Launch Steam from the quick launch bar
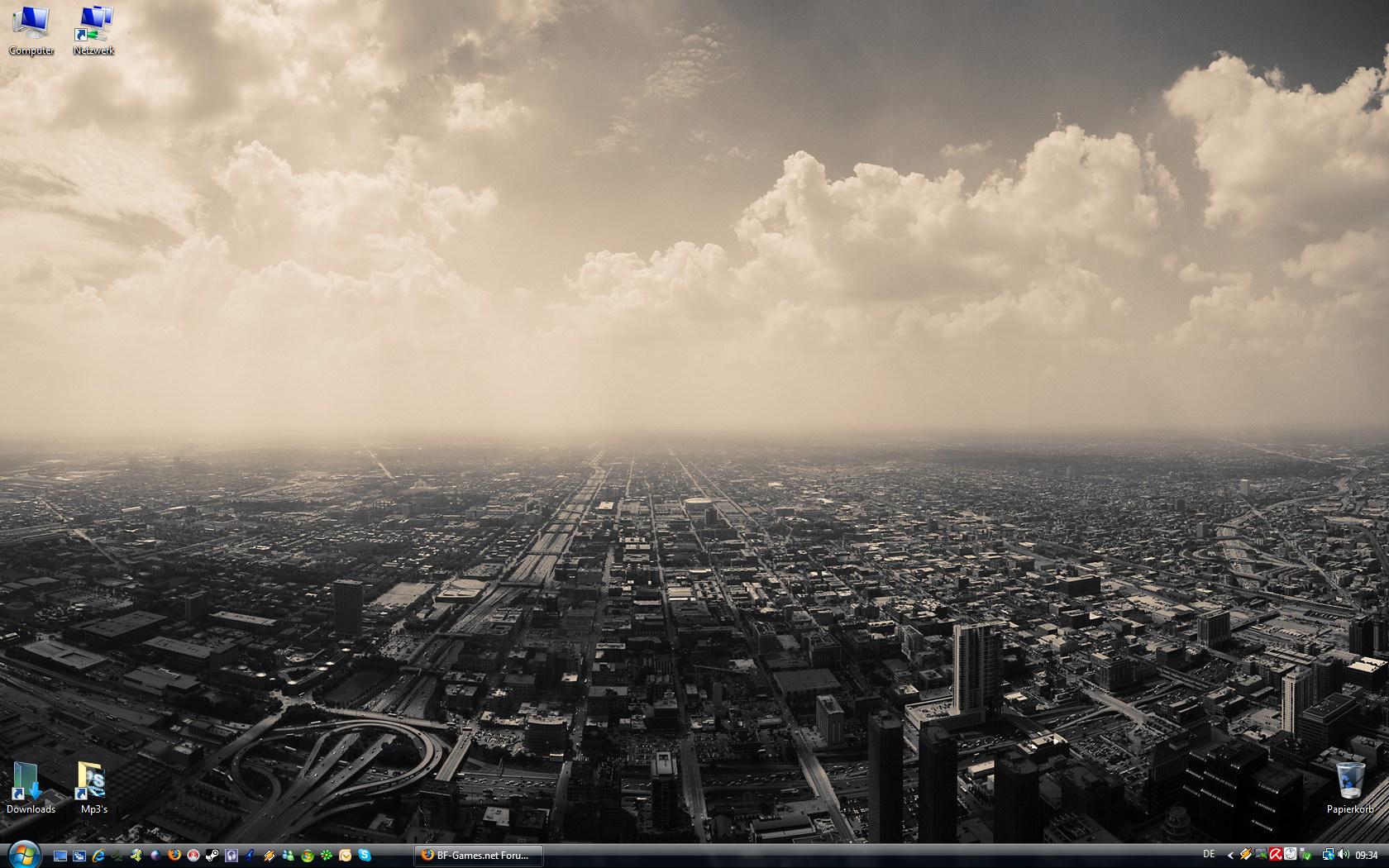The width and height of the screenshot is (1389, 868). coord(212,856)
